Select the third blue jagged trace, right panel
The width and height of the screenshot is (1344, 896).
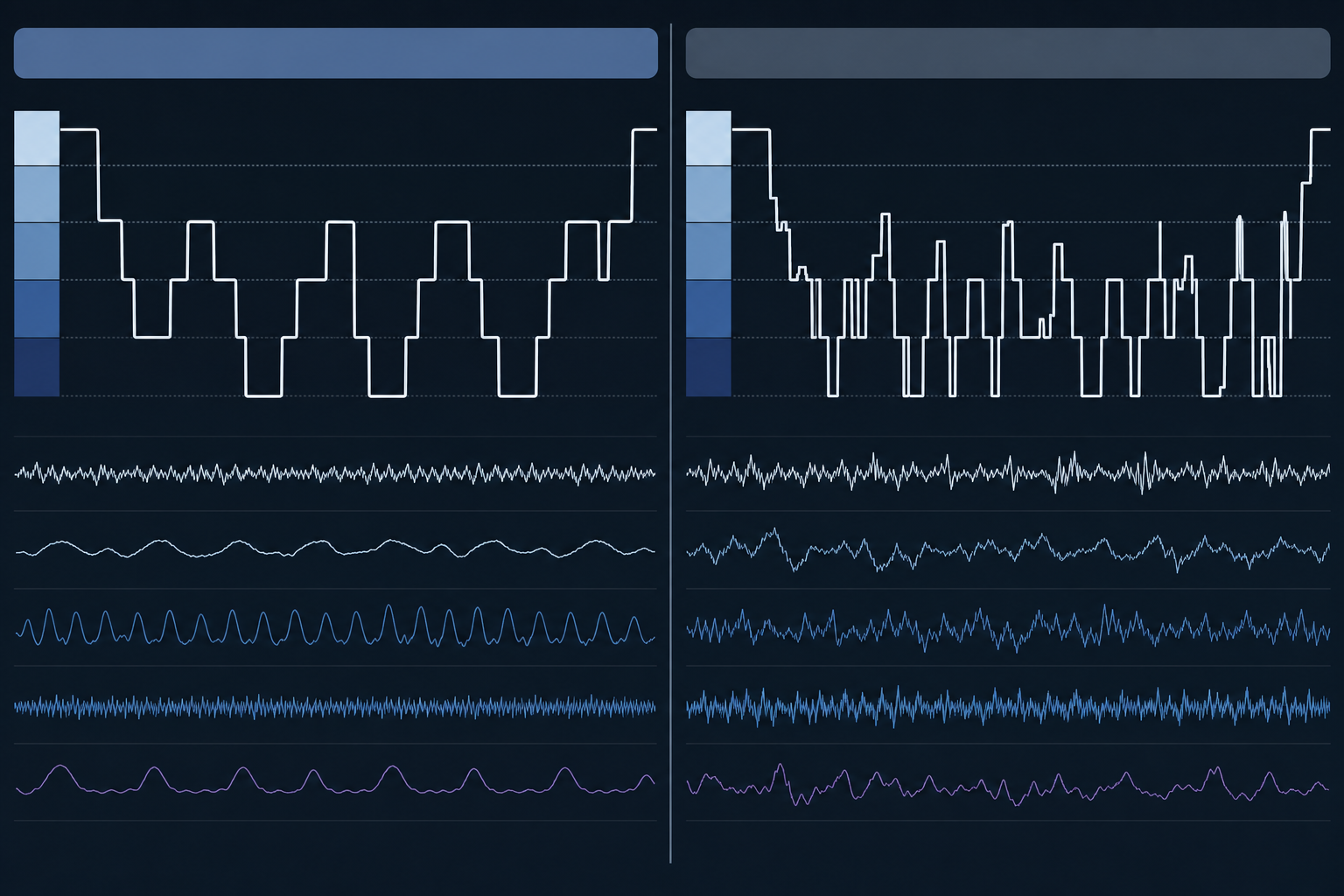pyautogui.click(x=1008, y=627)
